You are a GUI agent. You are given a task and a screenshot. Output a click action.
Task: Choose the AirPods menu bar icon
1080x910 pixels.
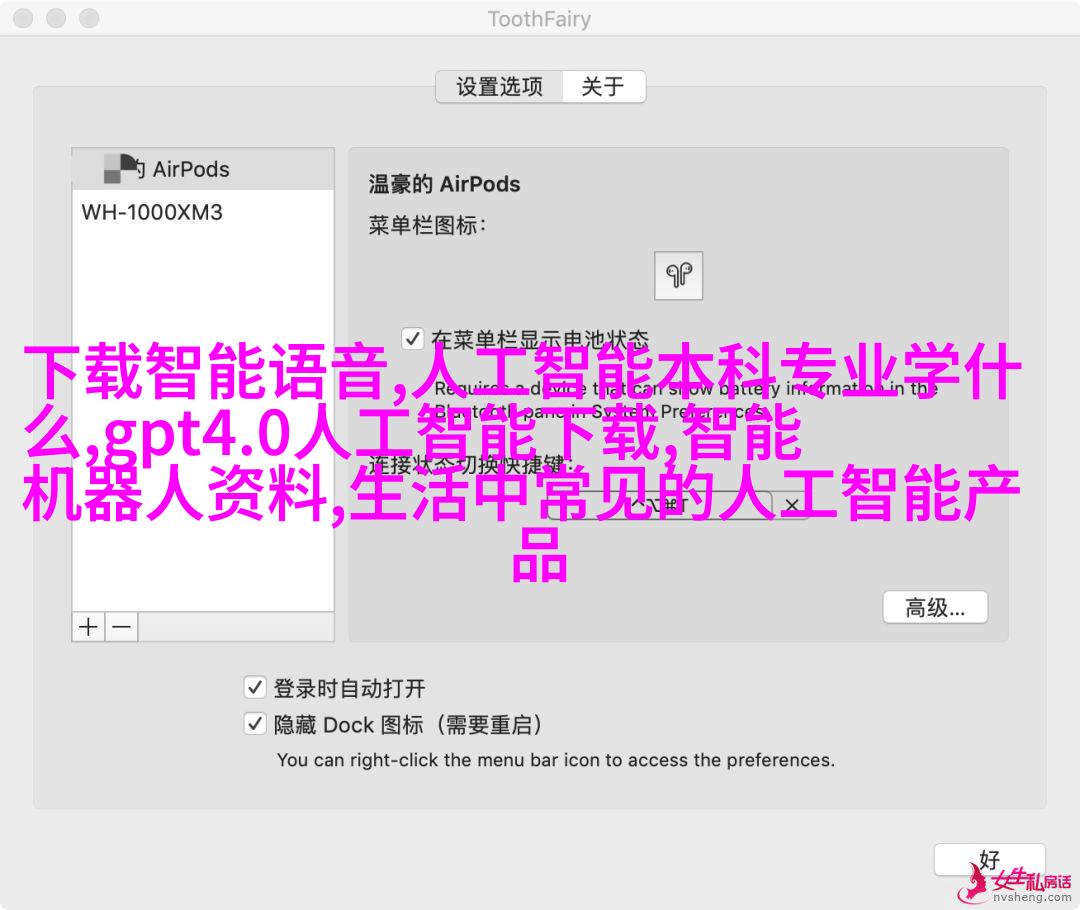pos(678,276)
